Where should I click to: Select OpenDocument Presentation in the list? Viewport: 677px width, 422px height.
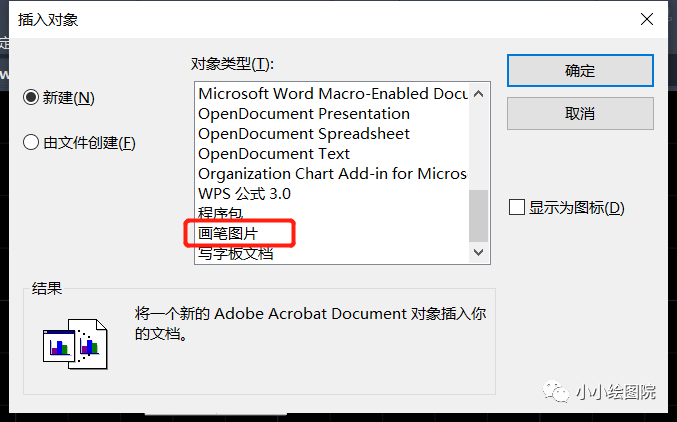point(304,114)
